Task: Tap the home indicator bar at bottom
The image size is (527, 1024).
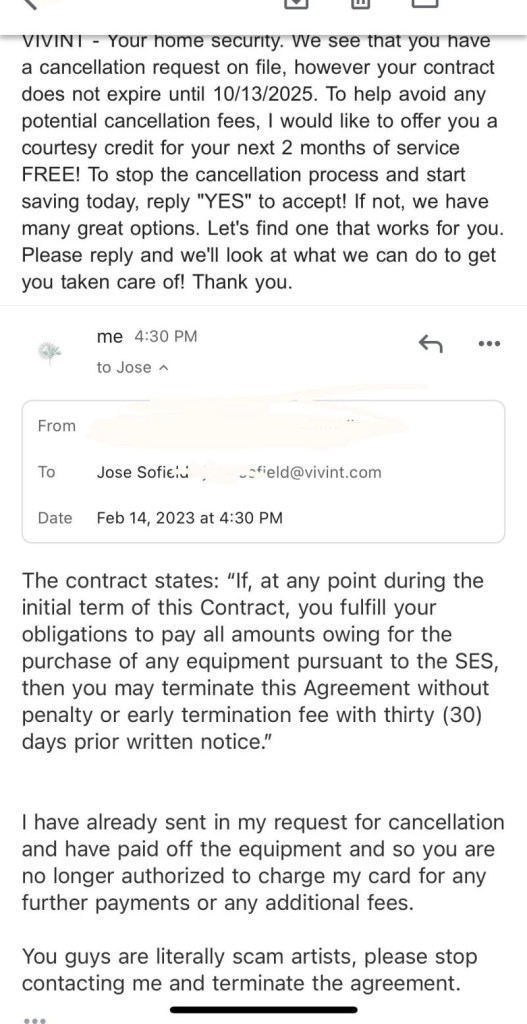Action: coord(264,1010)
